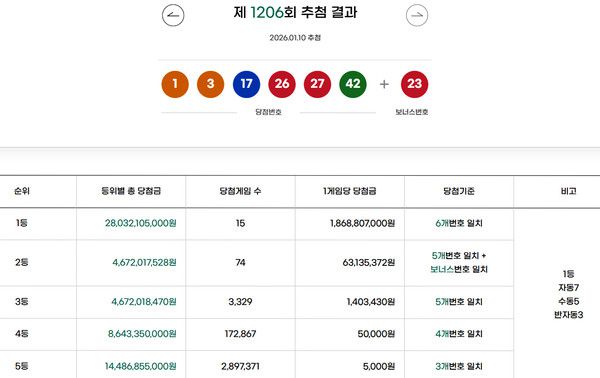Image resolution: width=600 pixels, height=378 pixels.
Task: Click the 보너스번호 label
Action: pos(412,112)
